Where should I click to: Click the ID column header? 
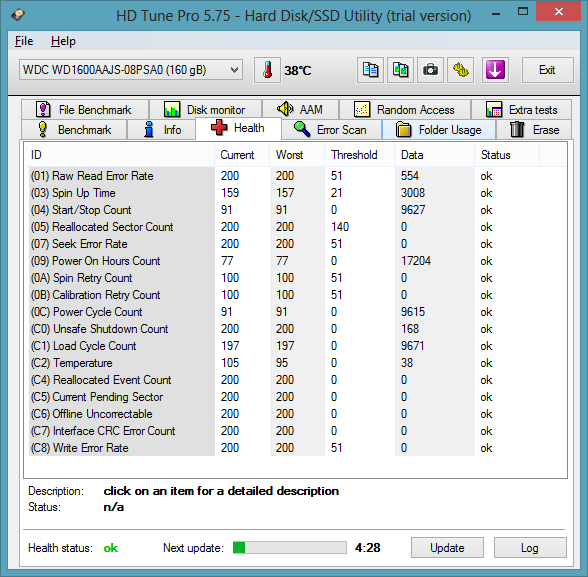click(x=120, y=155)
